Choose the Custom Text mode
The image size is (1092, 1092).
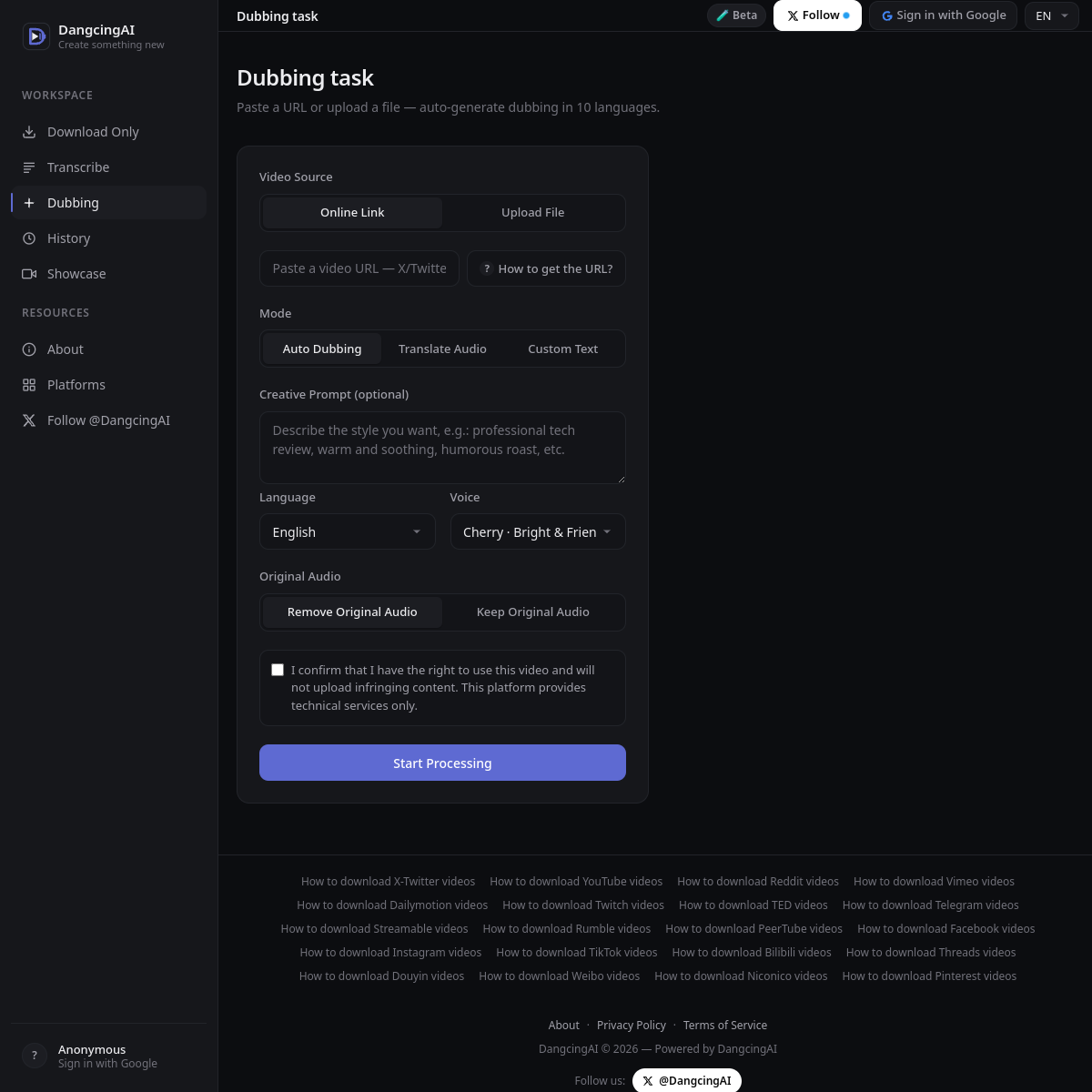563,349
